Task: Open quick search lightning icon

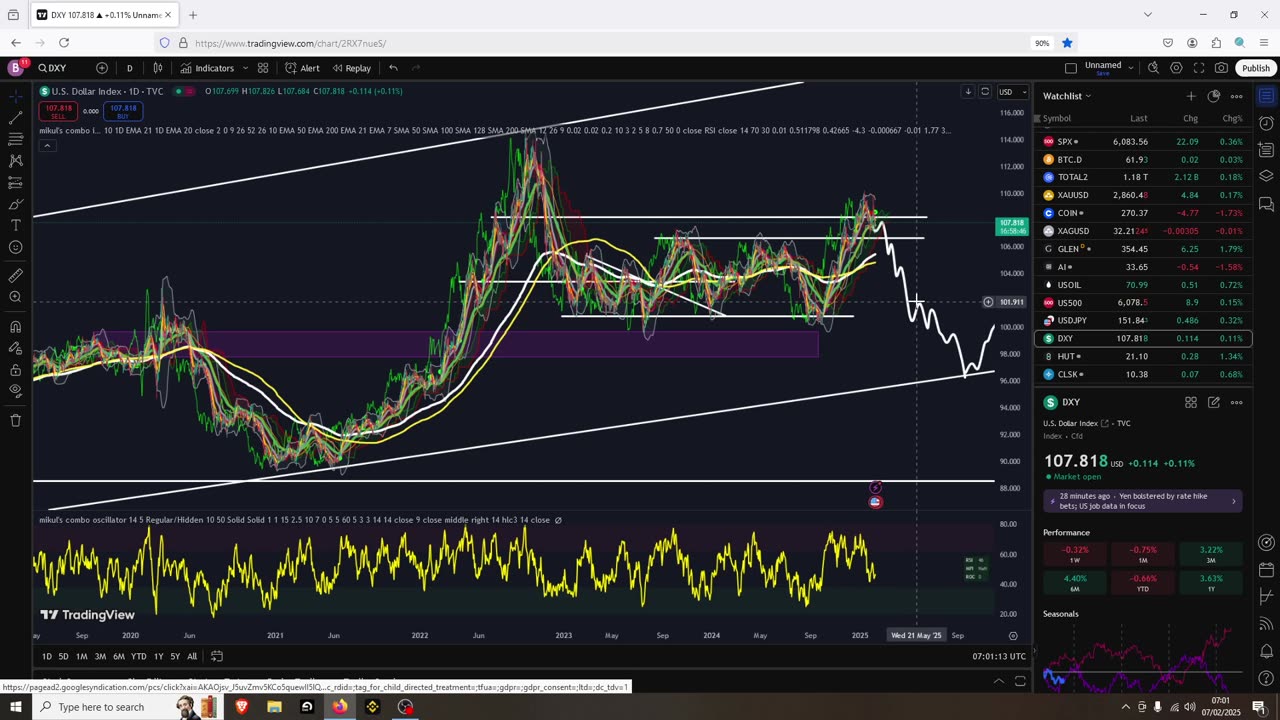Action: pos(1153,68)
